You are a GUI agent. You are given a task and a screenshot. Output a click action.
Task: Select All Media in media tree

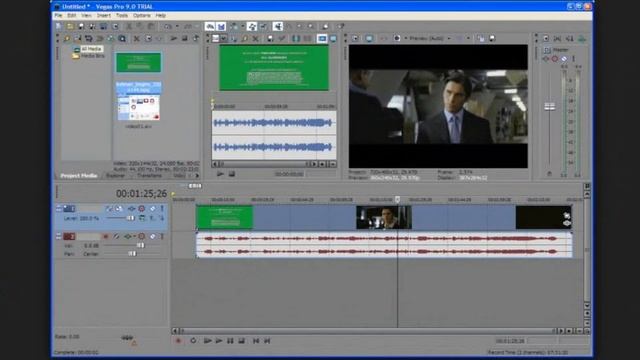91,49
